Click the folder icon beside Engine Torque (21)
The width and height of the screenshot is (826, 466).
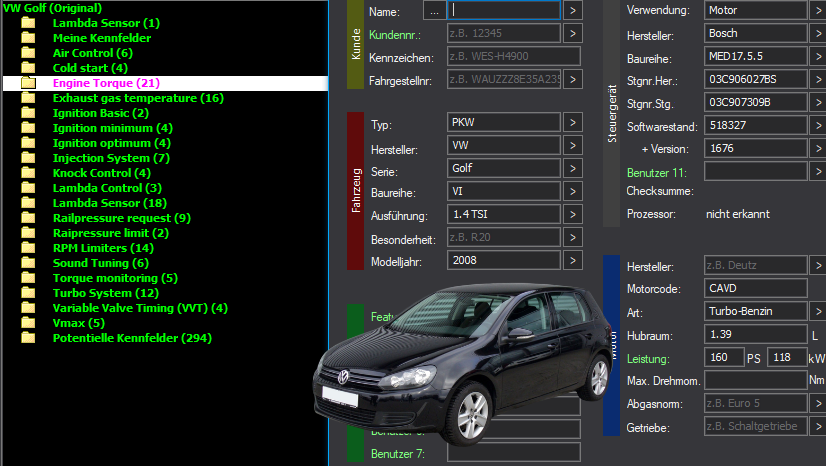[x=28, y=83]
